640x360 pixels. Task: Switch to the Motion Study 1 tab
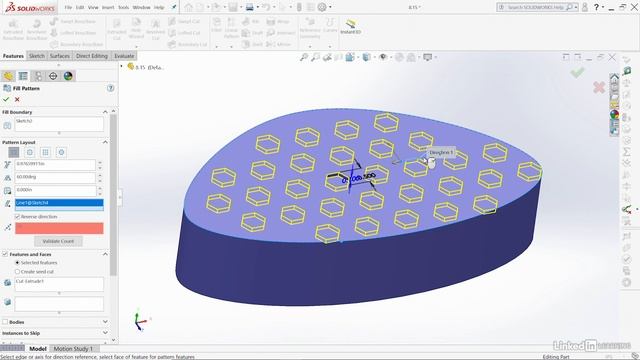73,349
